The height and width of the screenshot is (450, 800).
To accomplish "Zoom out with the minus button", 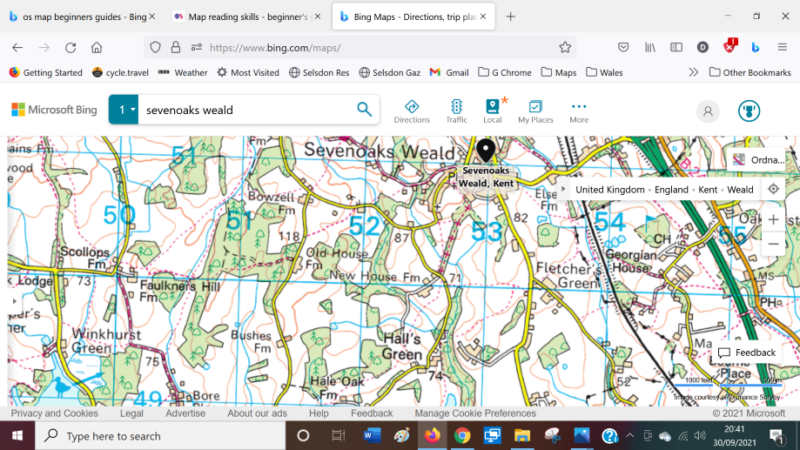I will pyautogui.click(x=773, y=244).
